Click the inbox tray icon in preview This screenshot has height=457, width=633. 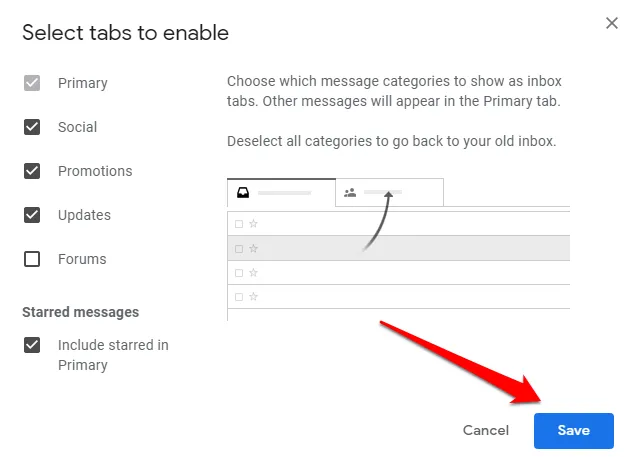242,192
